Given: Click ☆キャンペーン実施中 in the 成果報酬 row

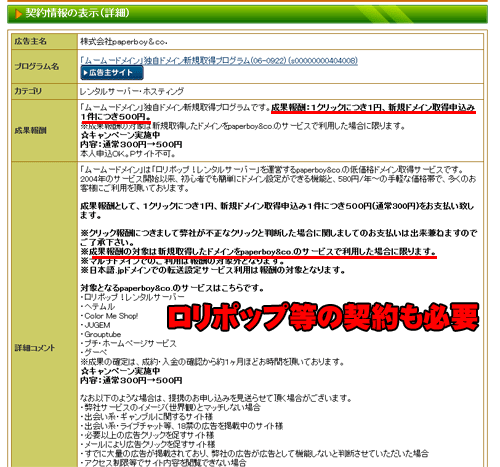Looking at the screenshot, I should tap(120, 135).
